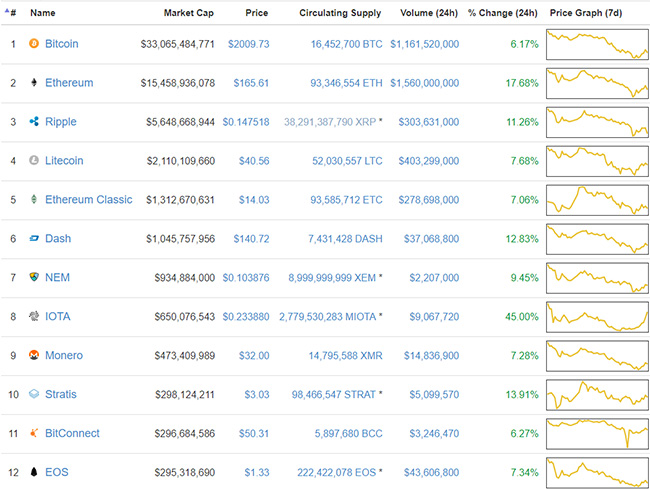Click the EOS logo icon
This screenshot has width=650, height=489.
pos(35,472)
